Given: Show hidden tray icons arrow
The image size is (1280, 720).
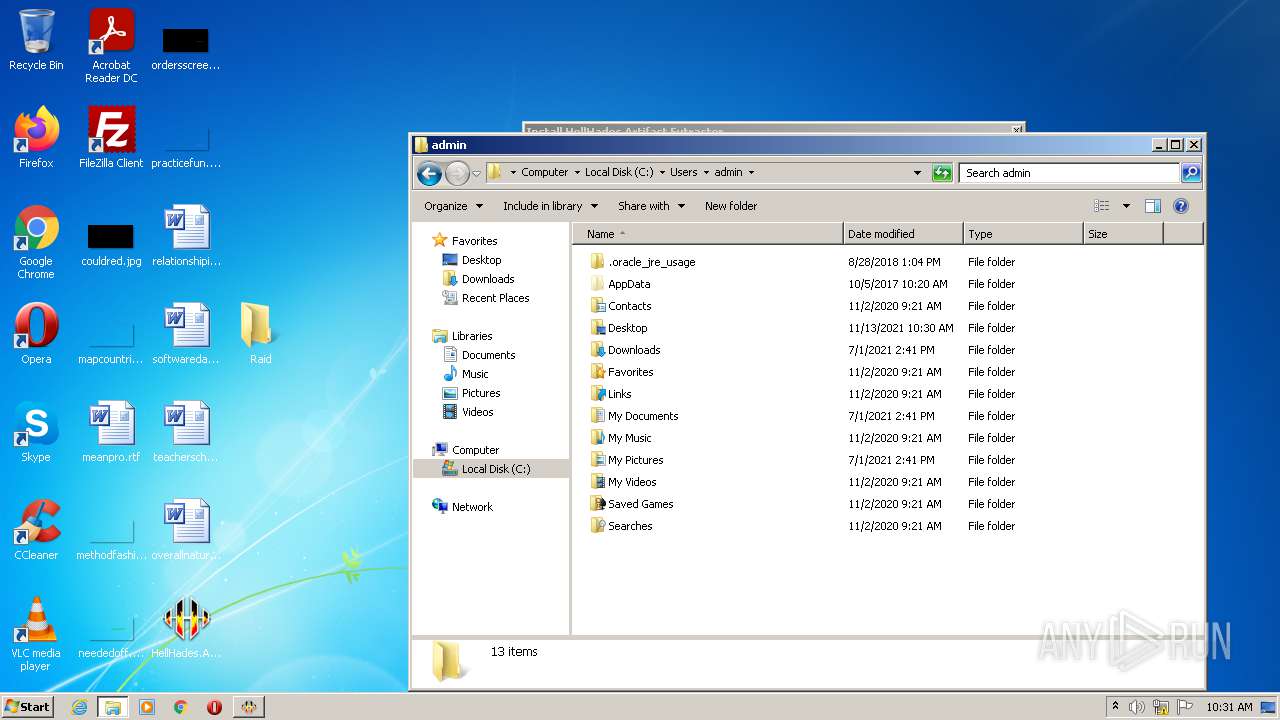Looking at the screenshot, I should point(1115,706).
